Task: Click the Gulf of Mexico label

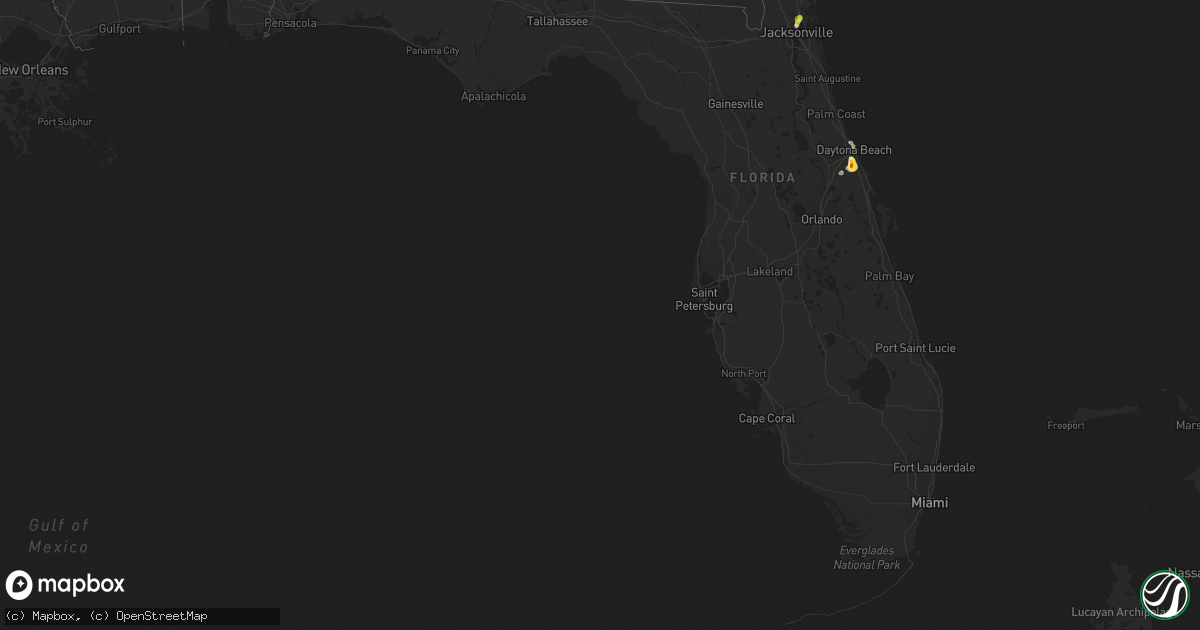Action: (x=59, y=536)
